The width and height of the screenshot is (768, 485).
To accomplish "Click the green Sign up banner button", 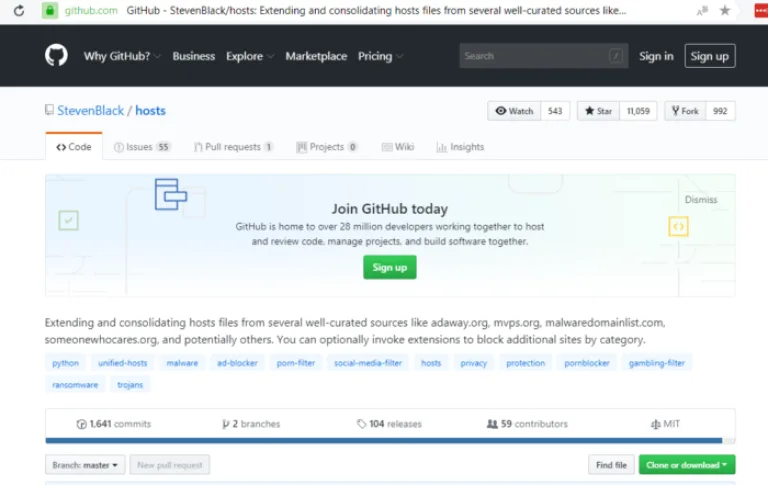I will 390,267.
